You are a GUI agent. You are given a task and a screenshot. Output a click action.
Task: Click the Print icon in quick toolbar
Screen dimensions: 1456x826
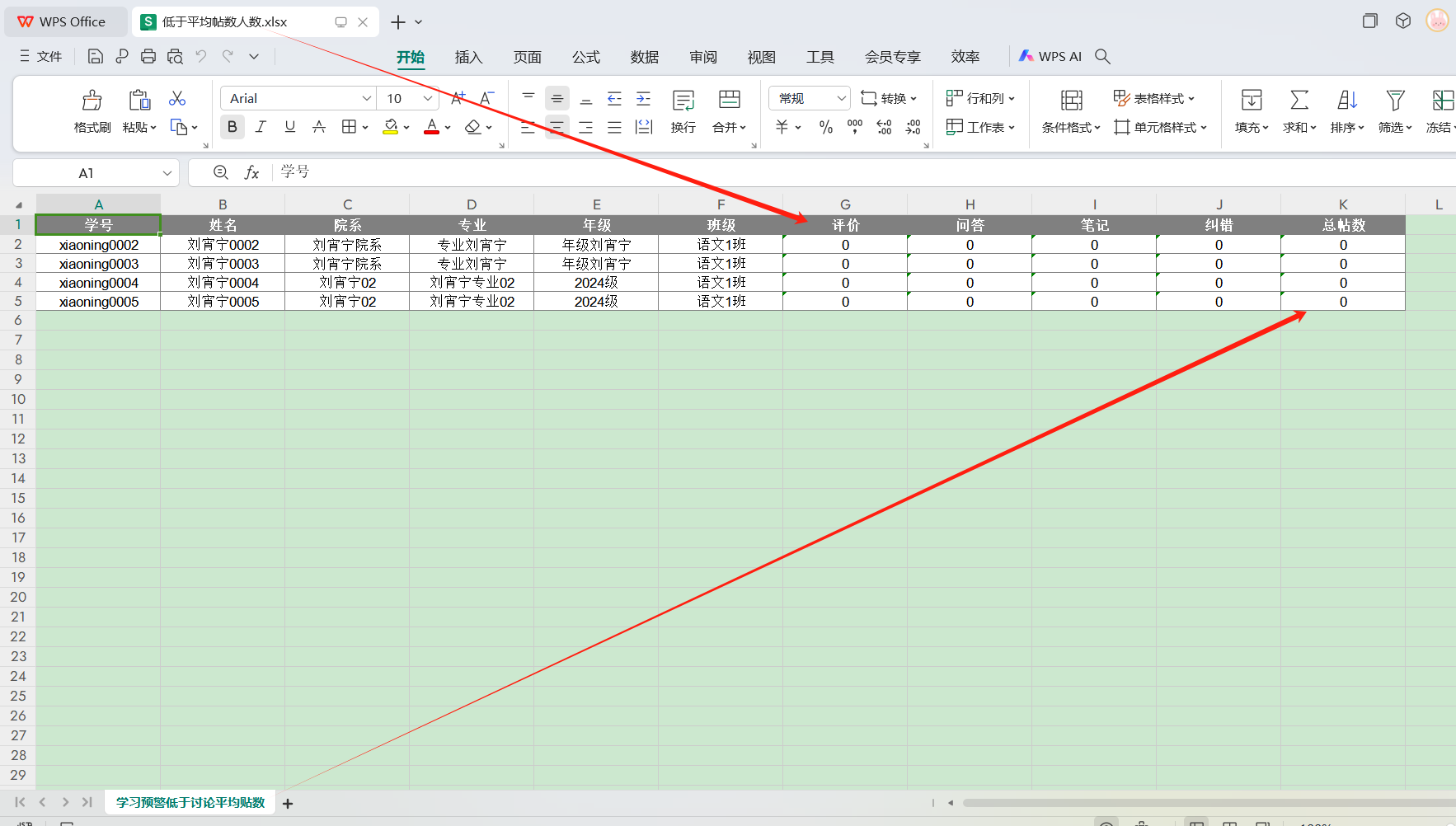(148, 56)
